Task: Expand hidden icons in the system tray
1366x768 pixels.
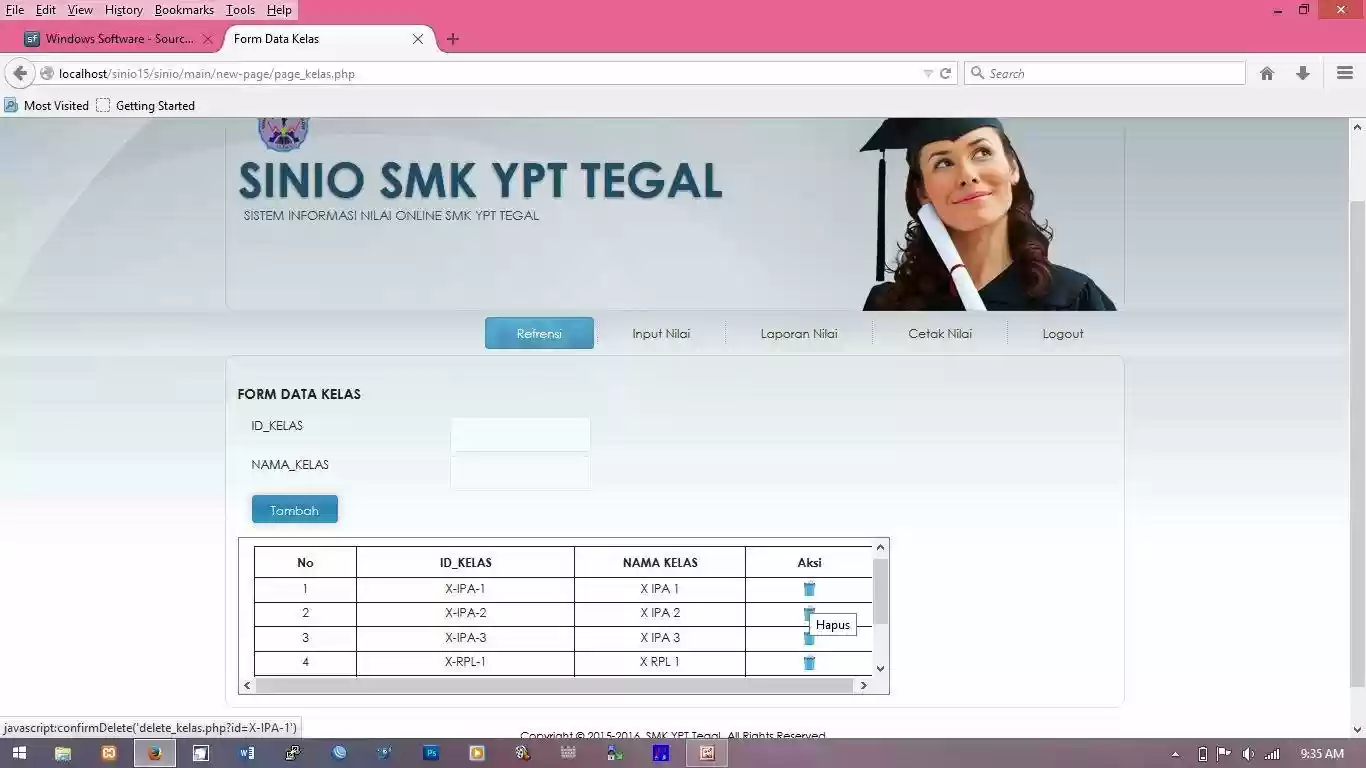Action: [1175, 754]
